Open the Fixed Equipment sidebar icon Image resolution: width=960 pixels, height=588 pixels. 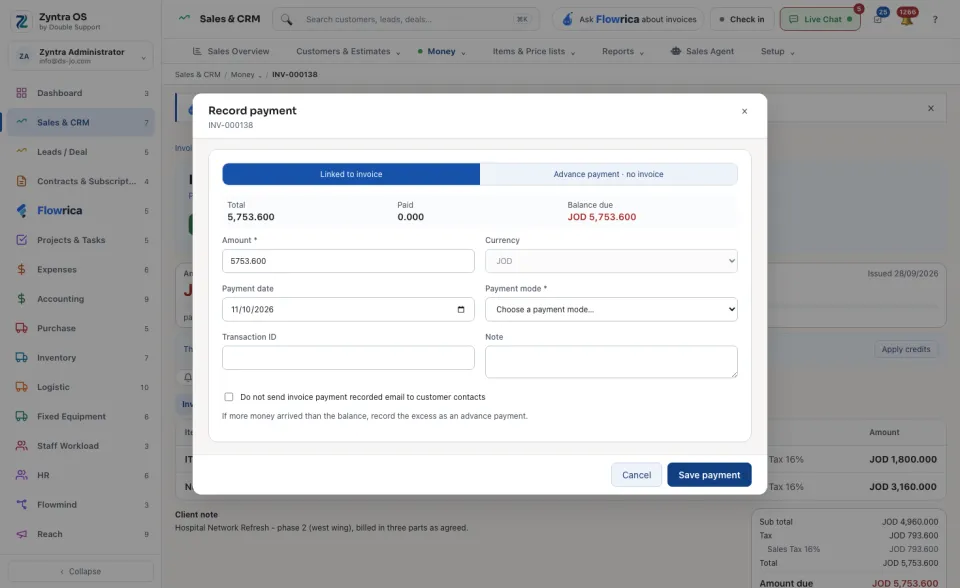click(21, 416)
